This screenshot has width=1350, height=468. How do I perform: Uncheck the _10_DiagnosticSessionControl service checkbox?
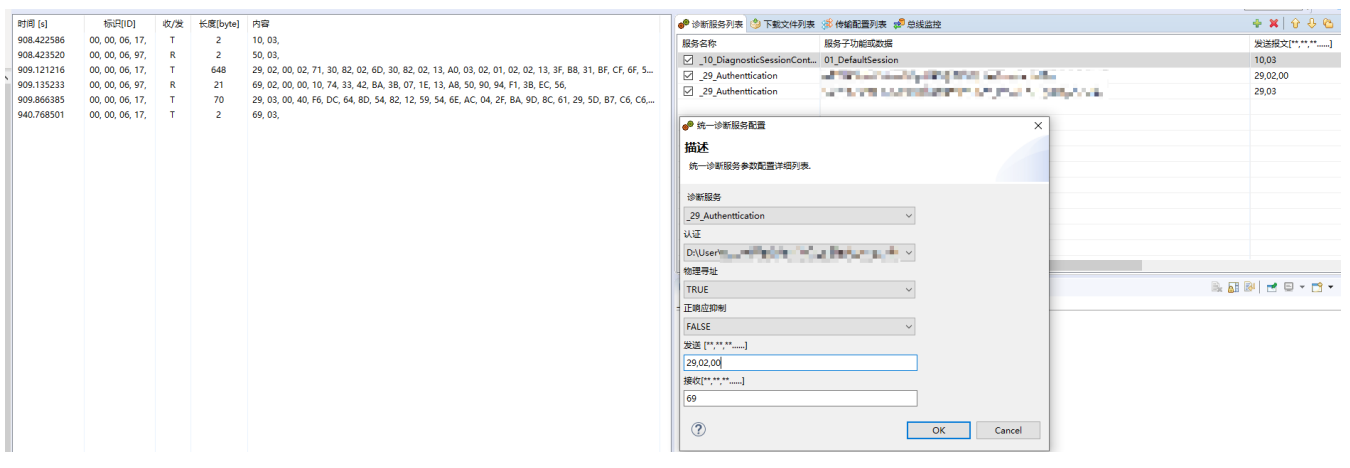pos(687,60)
